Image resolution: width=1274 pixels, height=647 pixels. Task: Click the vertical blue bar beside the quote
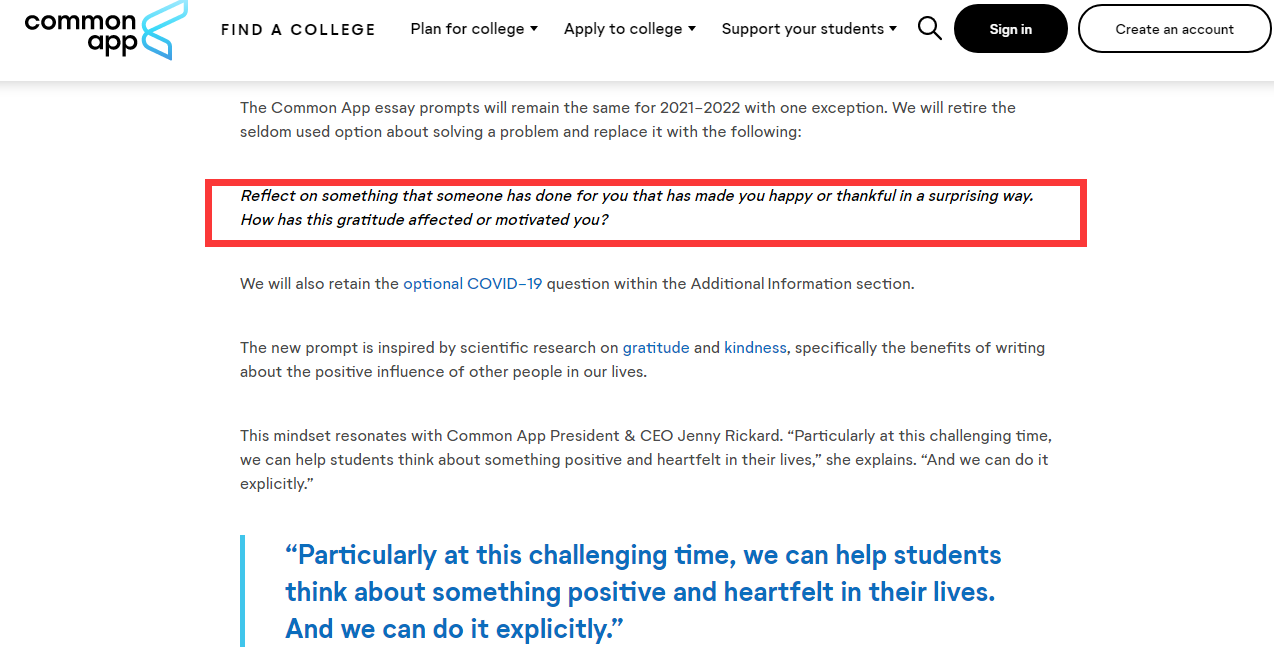pyautogui.click(x=243, y=591)
